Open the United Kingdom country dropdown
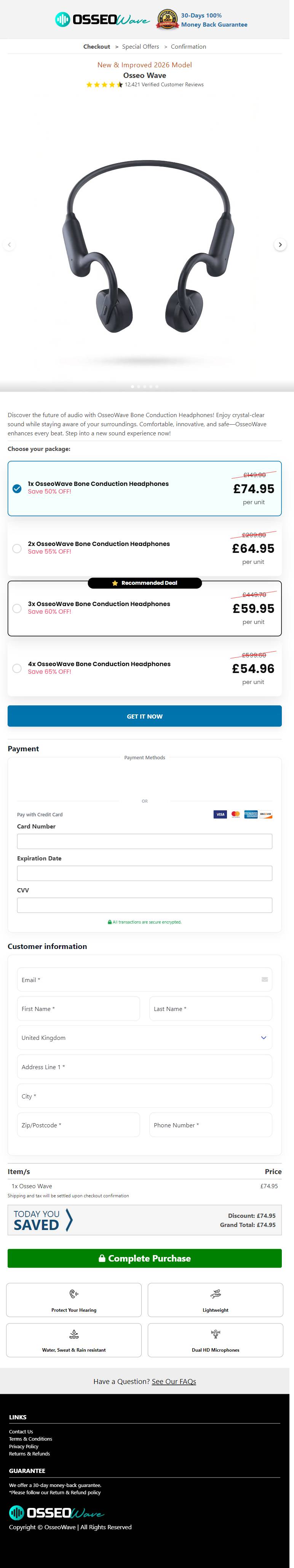294x1568 pixels. point(145,1038)
